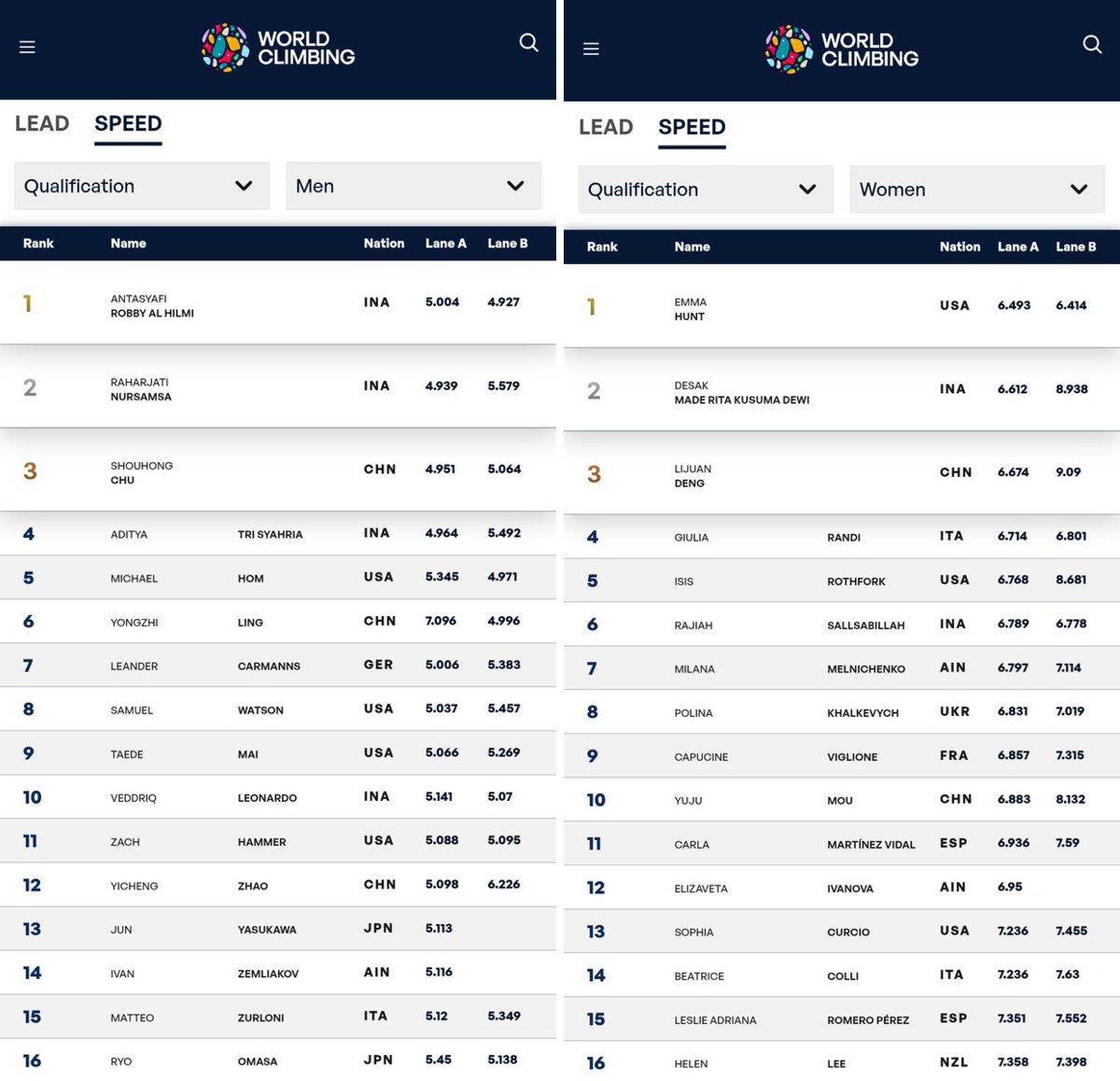This screenshot has width=1120, height=1081.
Task: Select SPEED tab in Men panel
Action: (128, 124)
